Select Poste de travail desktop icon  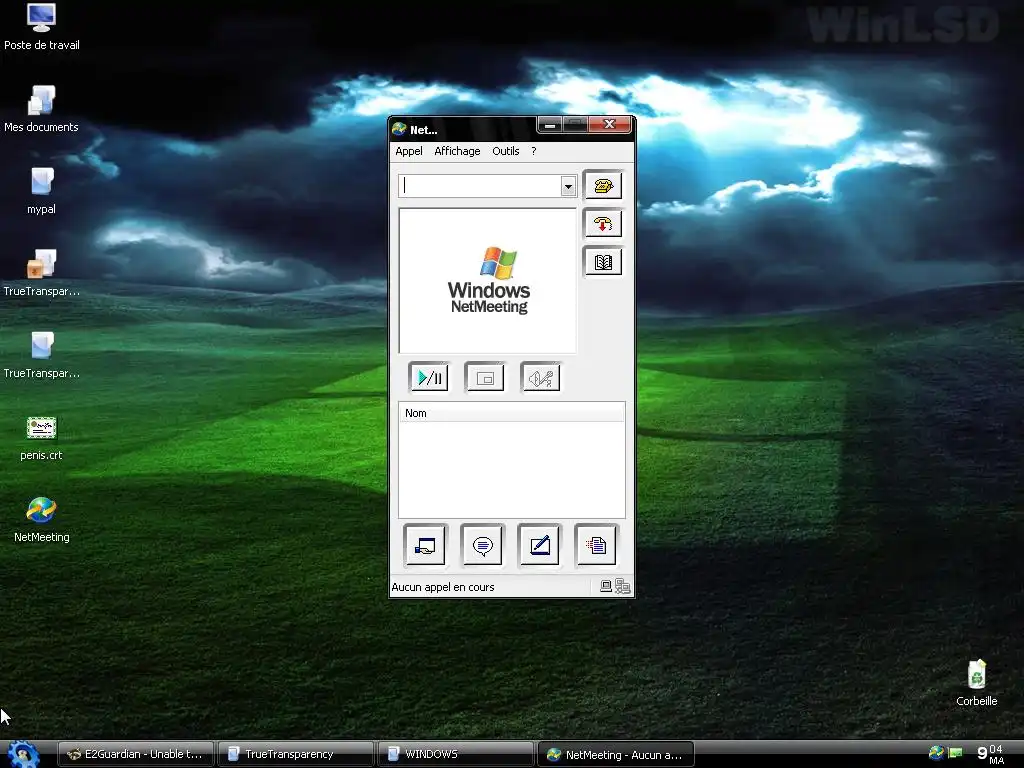(41, 27)
